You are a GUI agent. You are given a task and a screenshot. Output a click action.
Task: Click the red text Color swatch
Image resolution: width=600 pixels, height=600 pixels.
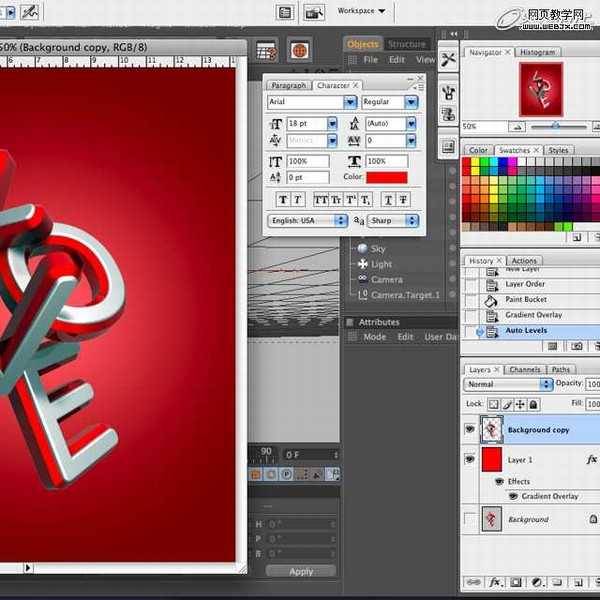pos(386,177)
